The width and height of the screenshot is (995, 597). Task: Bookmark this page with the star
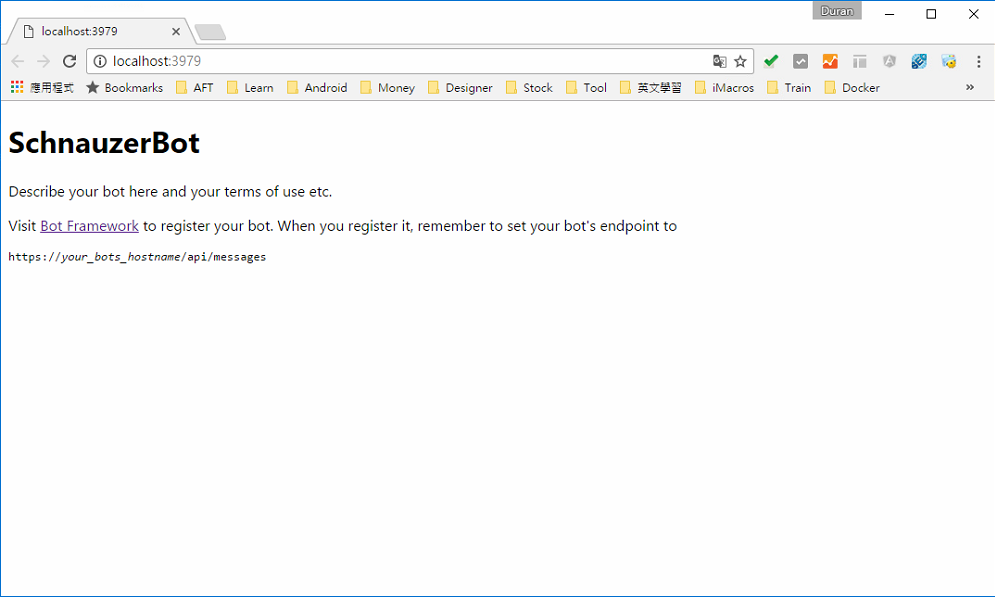(x=740, y=61)
